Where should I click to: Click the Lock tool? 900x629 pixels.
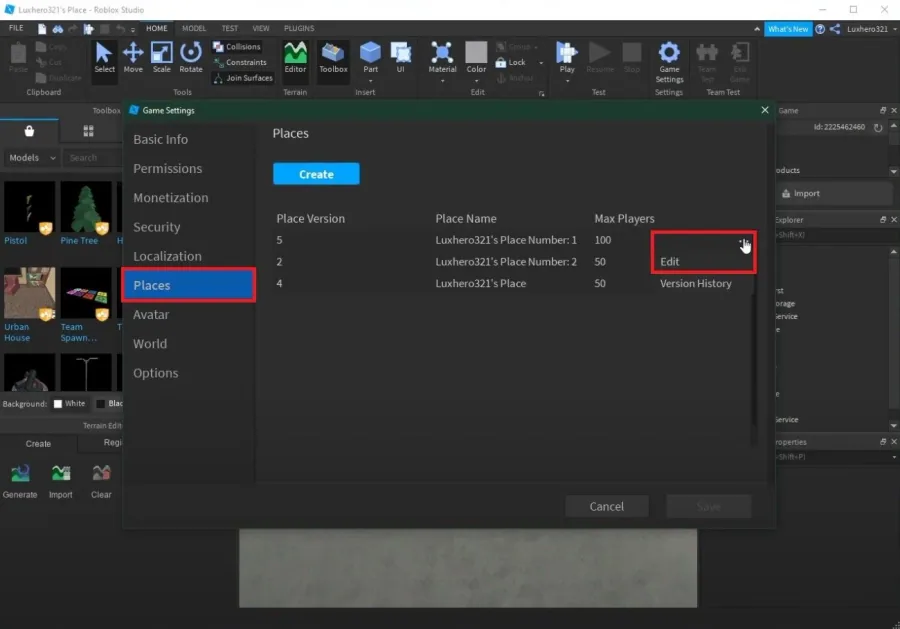(511, 62)
